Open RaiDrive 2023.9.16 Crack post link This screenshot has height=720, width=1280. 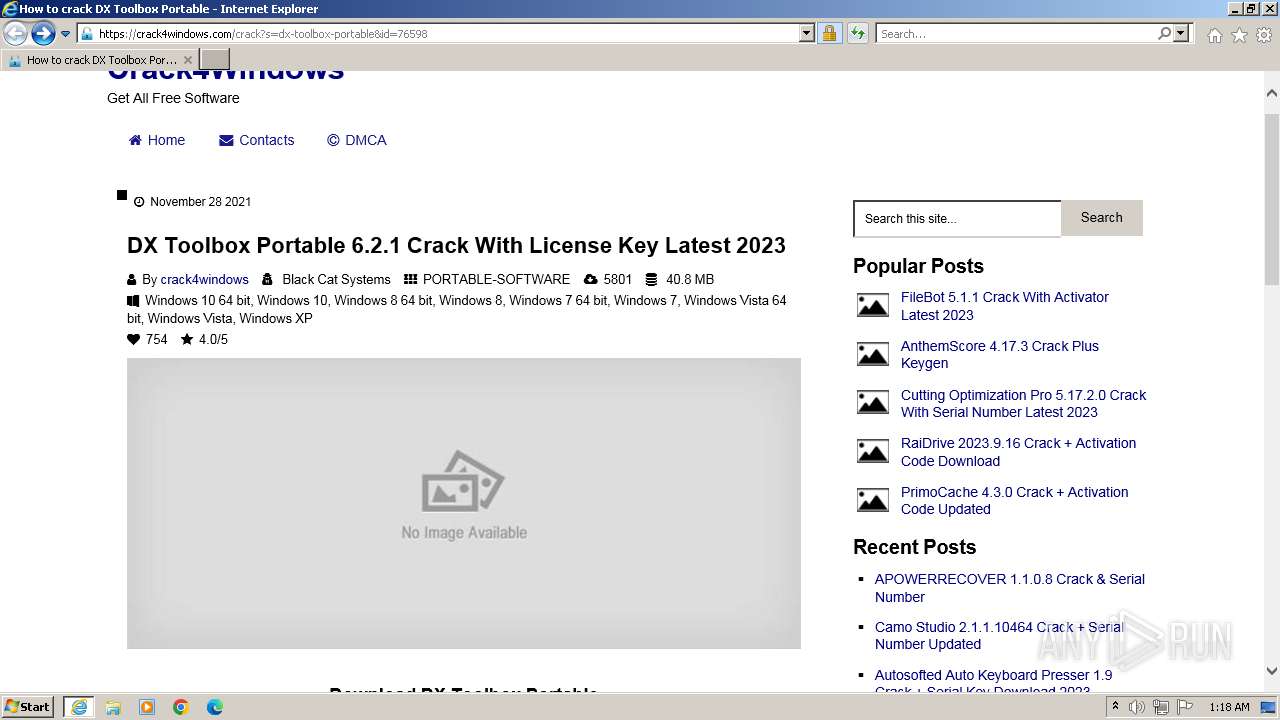click(1018, 452)
